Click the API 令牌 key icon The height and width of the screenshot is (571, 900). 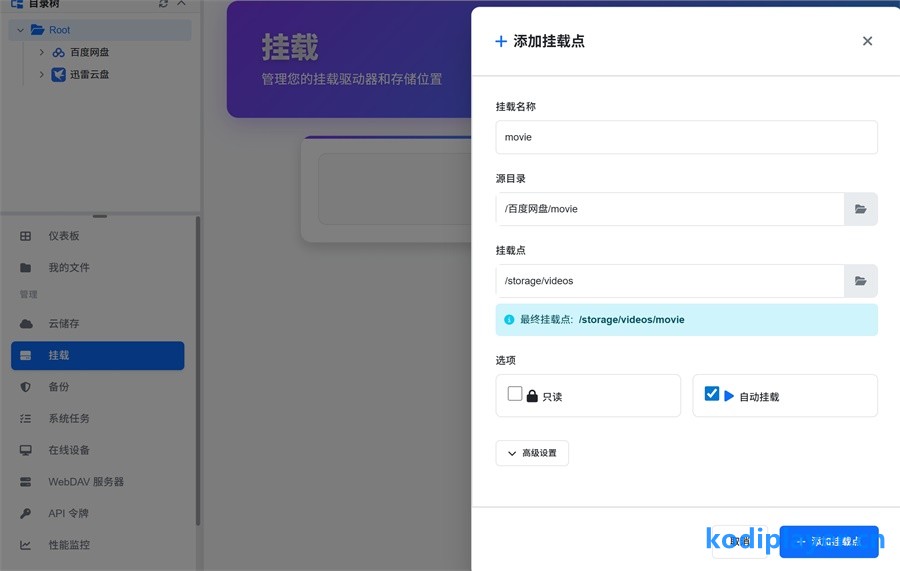pyautogui.click(x=26, y=514)
